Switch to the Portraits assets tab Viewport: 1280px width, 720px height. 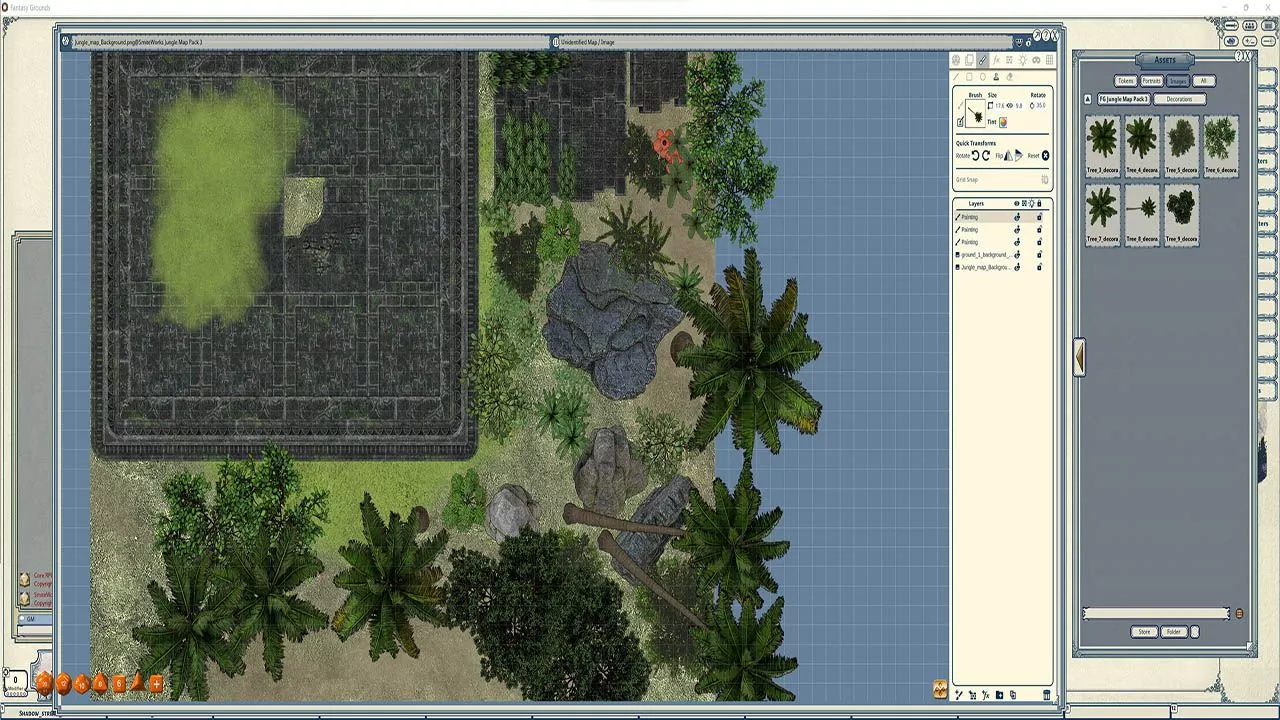tap(1152, 81)
